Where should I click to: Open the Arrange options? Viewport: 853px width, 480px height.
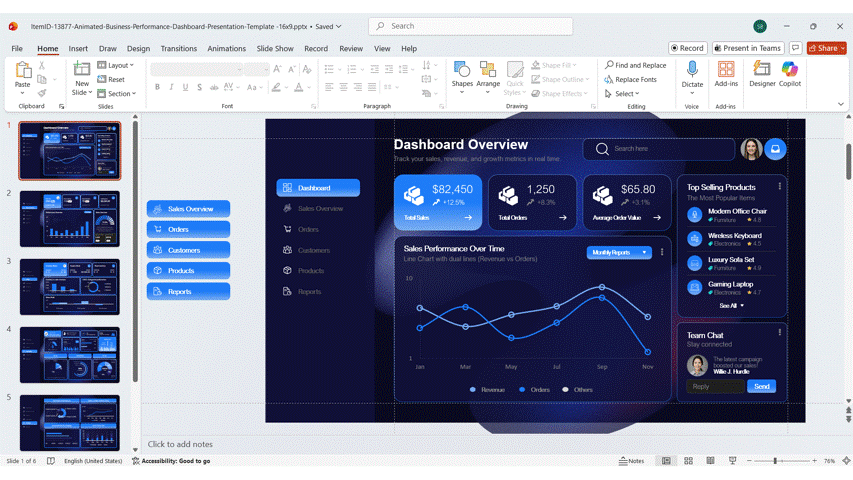pos(488,75)
